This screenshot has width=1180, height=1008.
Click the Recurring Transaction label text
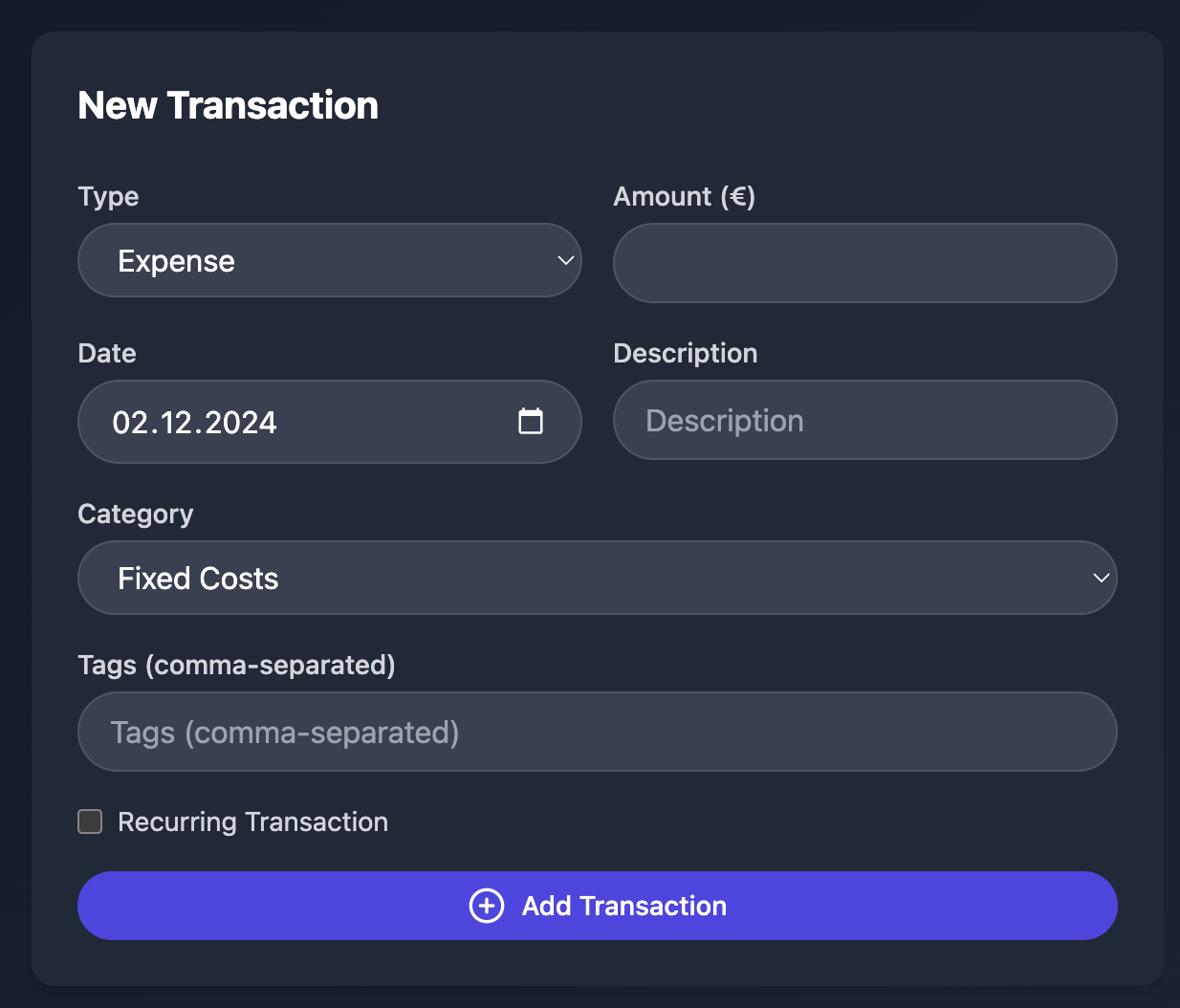(x=253, y=822)
